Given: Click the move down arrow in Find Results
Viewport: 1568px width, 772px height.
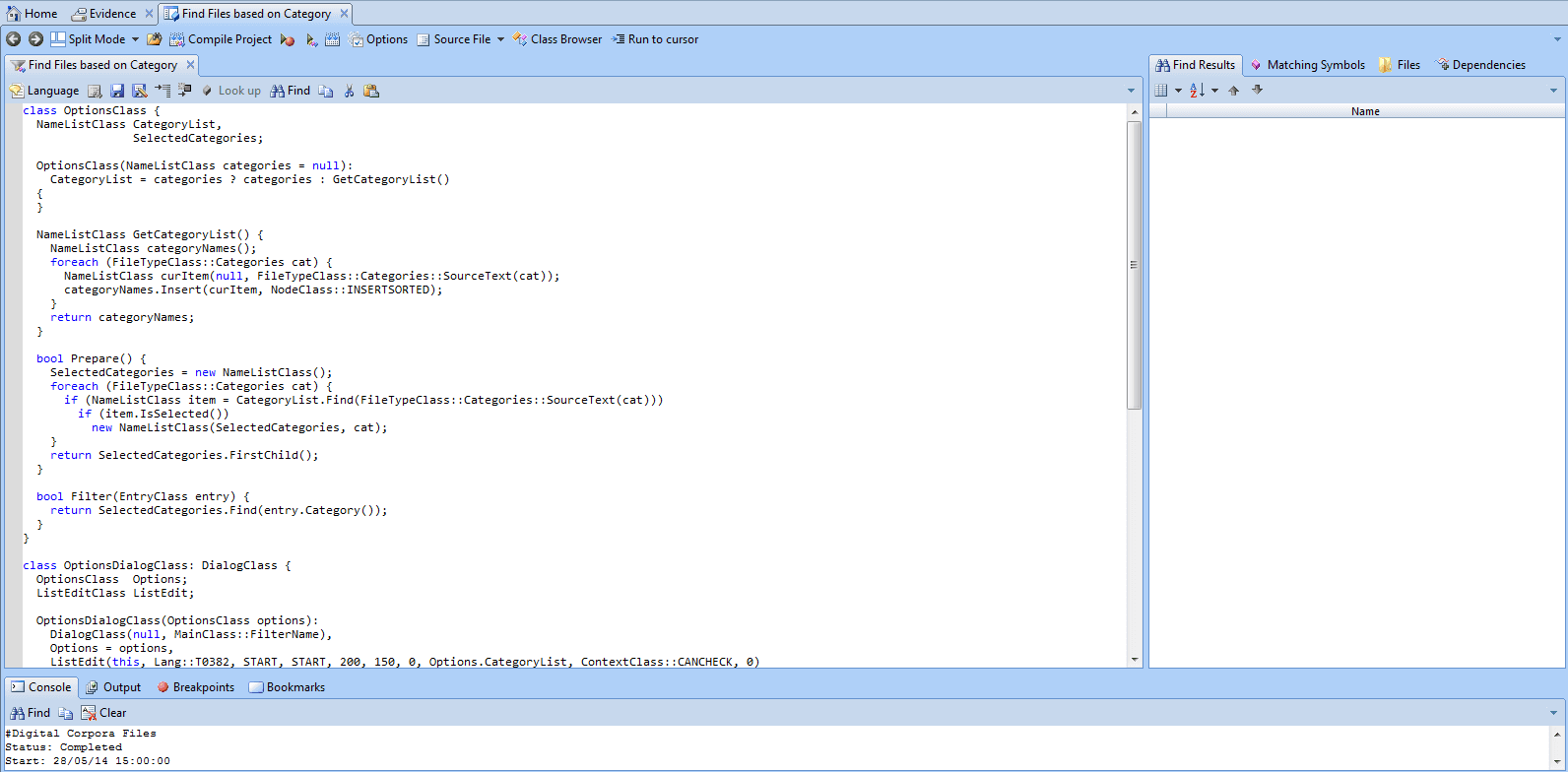Looking at the screenshot, I should tap(1257, 91).
